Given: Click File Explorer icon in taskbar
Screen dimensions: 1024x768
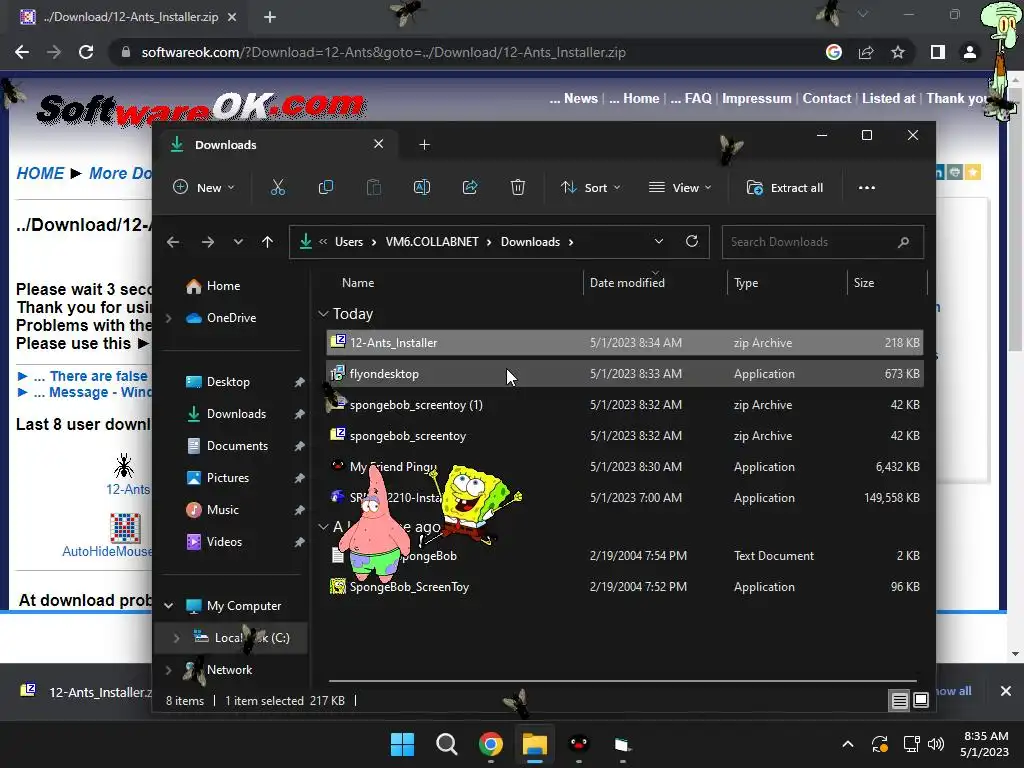Looking at the screenshot, I should tap(534, 744).
